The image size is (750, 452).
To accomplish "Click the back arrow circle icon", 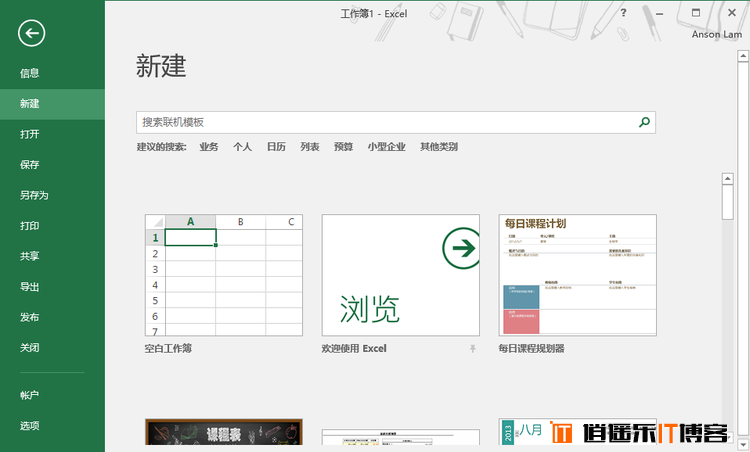I will [x=32, y=33].
